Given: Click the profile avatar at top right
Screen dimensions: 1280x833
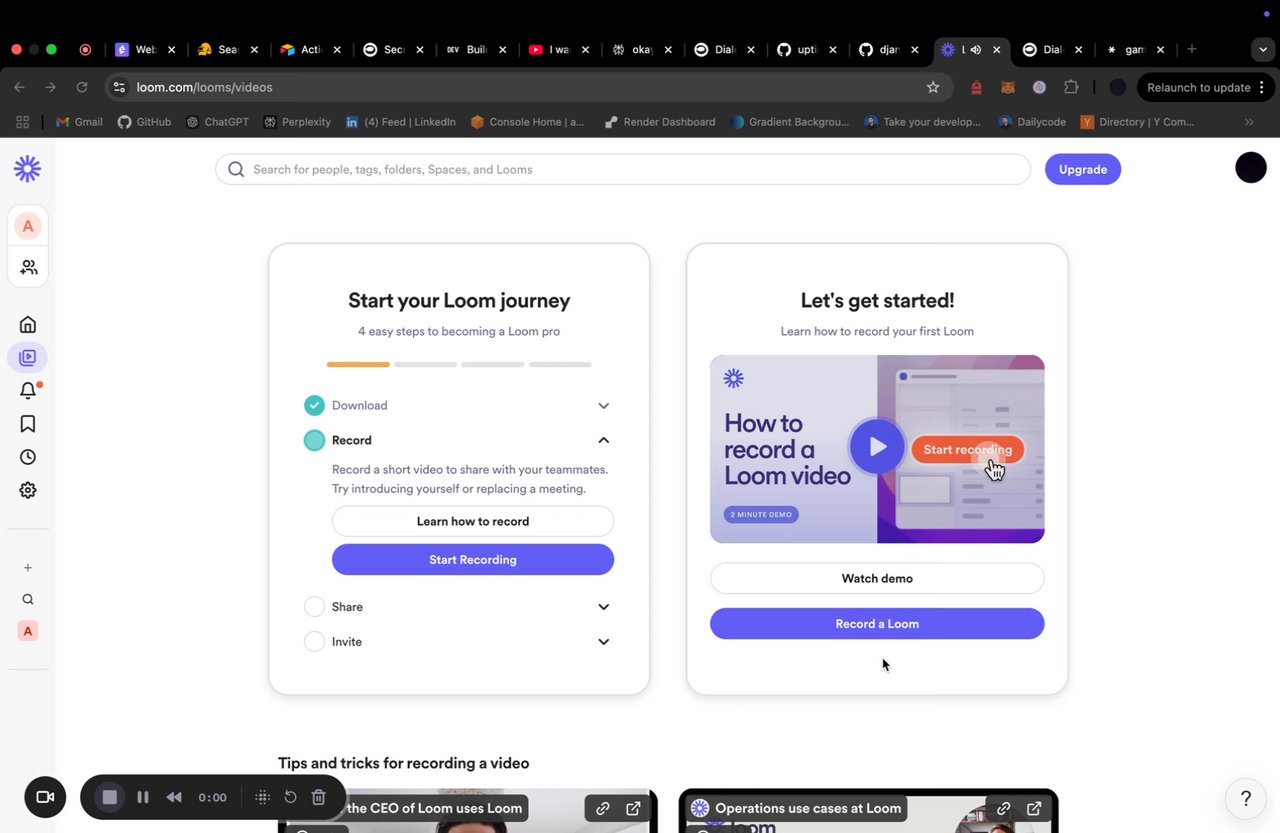Looking at the screenshot, I should click(1251, 167).
